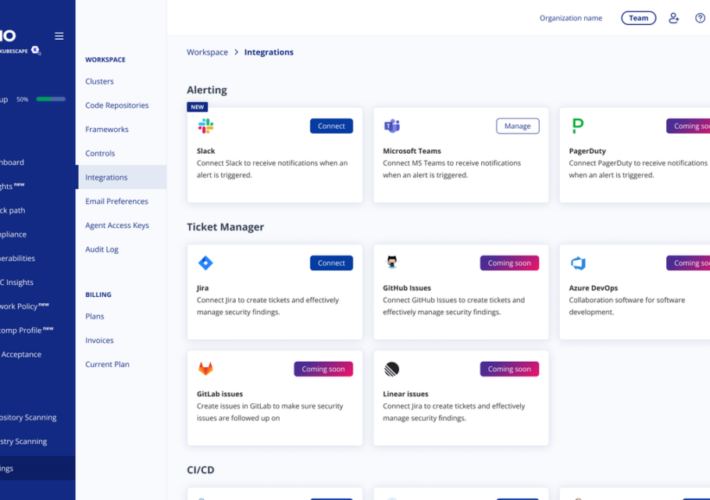Click Coming soon badge on Linear issues
This screenshot has height=500, width=710.
509,369
